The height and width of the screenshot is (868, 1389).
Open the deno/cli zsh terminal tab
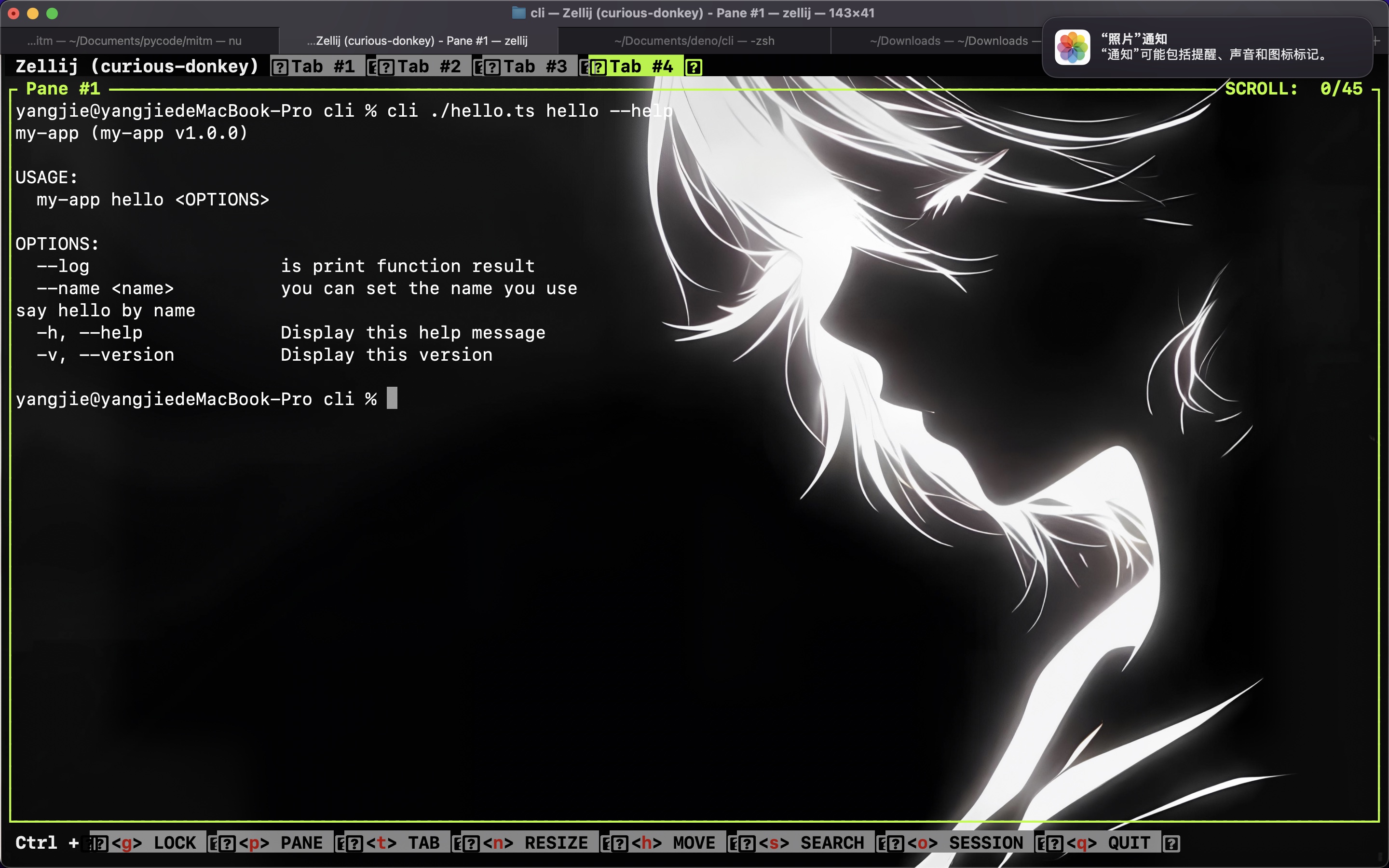click(x=694, y=41)
